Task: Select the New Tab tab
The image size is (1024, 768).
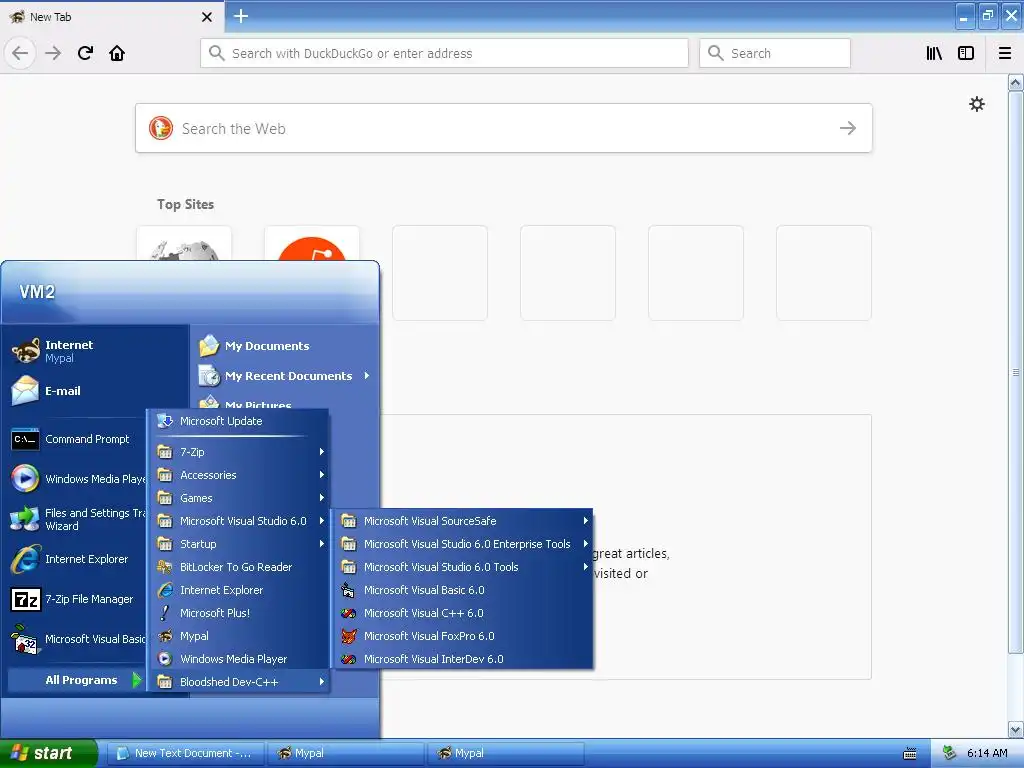Action: click(112, 17)
